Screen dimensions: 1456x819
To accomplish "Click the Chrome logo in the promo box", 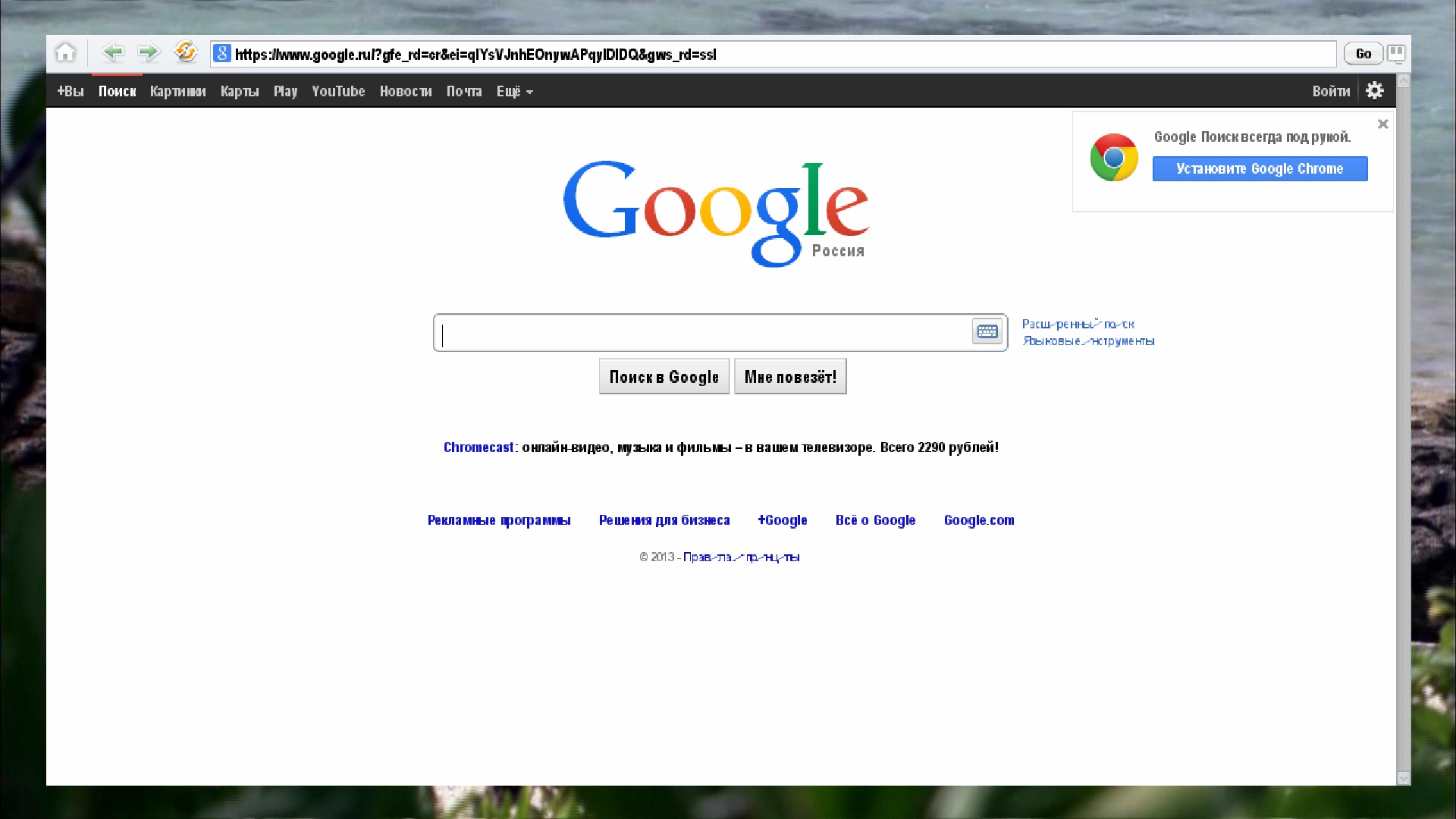I will pyautogui.click(x=1114, y=158).
